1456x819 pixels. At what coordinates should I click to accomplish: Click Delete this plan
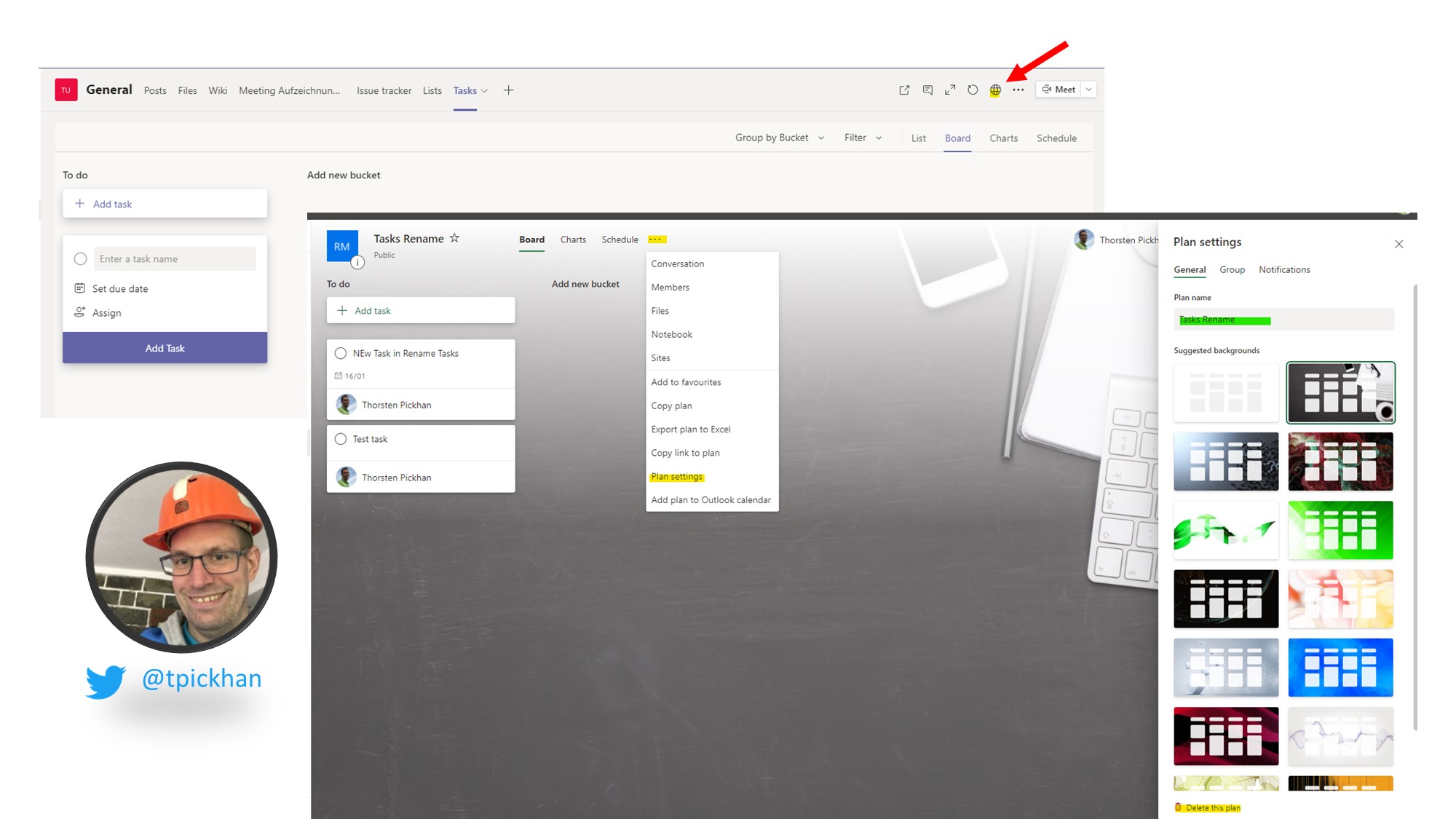(x=1209, y=807)
